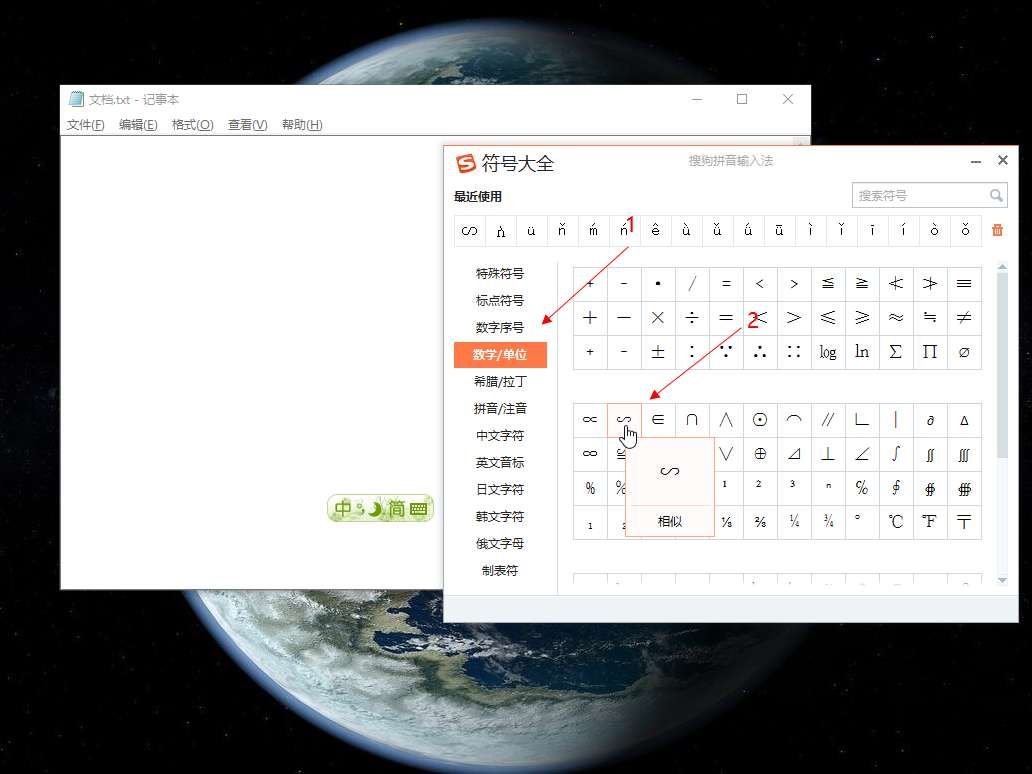The height and width of the screenshot is (774, 1032).
Task: Insert the ln symbol
Action: [x=862, y=352]
